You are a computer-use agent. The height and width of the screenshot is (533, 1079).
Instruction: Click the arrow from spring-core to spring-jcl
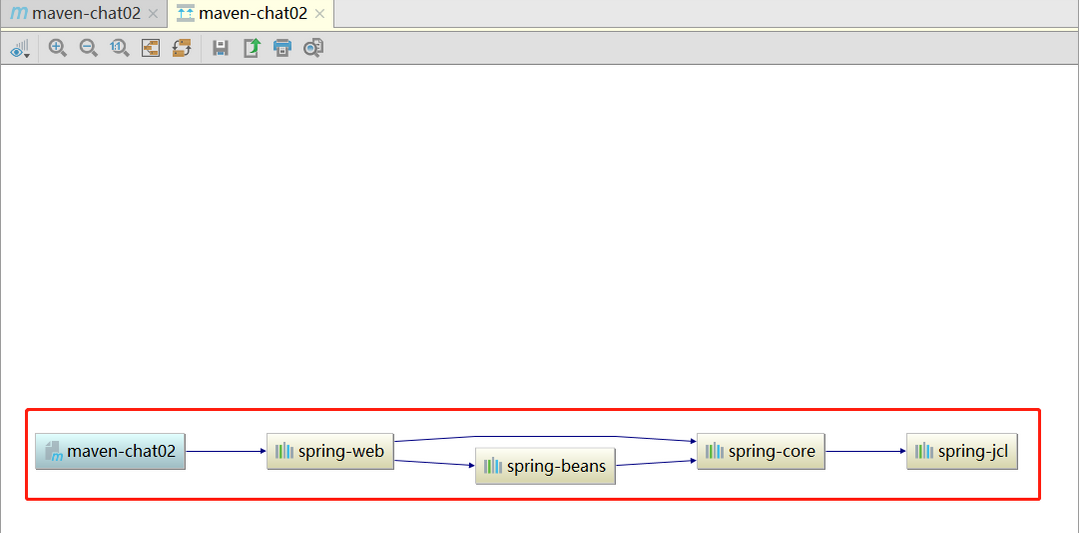[x=865, y=451]
